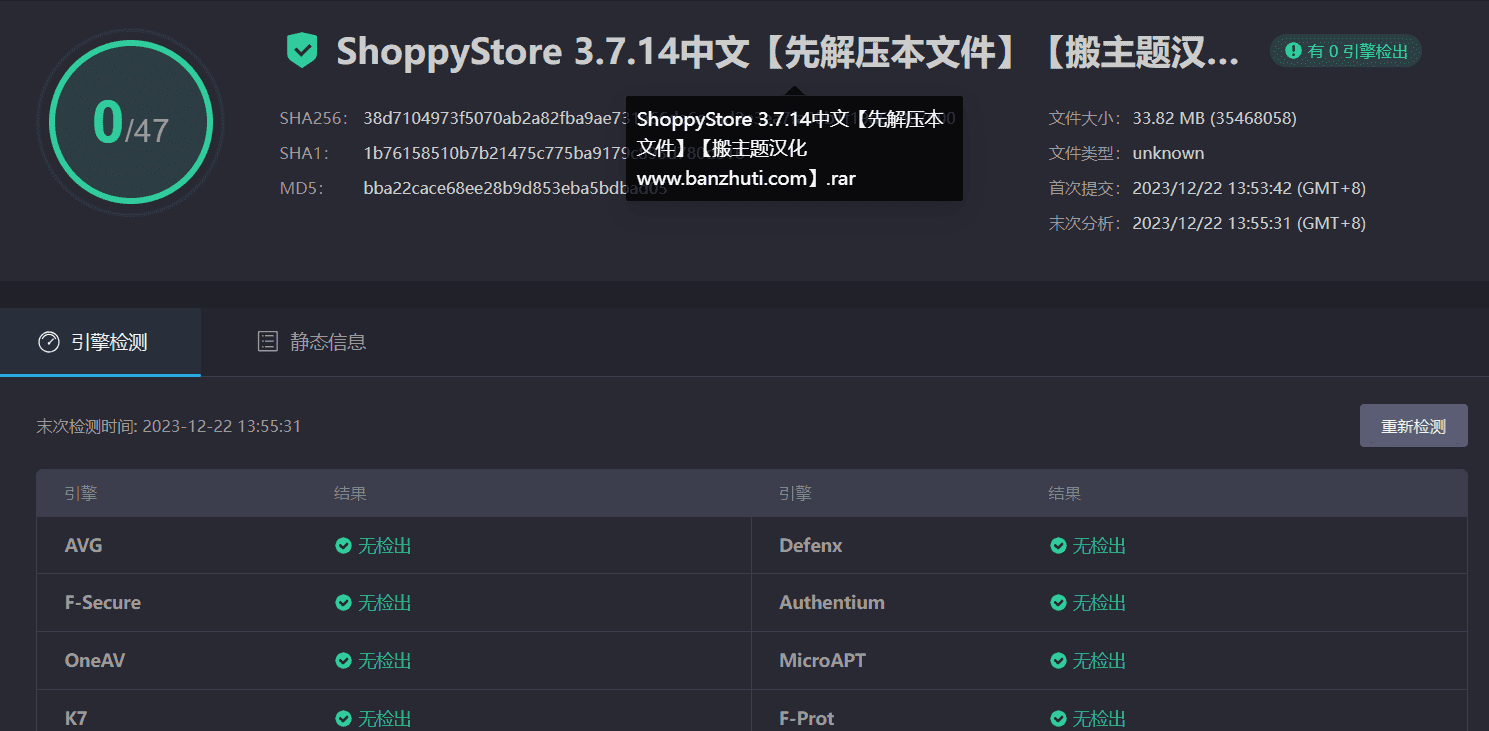The image size is (1489, 731).
Task: Click the K7 result check icon
Action: tap(343, 718)
